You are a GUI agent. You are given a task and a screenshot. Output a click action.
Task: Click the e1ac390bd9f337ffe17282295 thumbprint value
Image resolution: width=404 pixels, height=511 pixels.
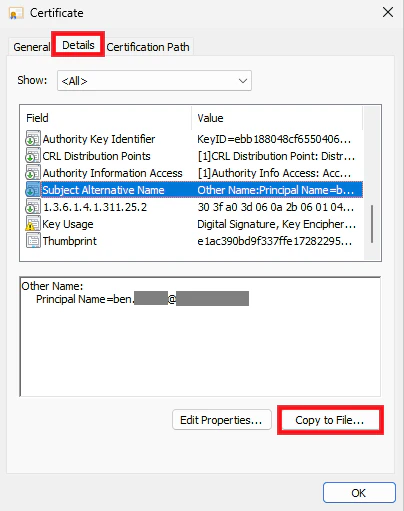(x=275, y=241)
